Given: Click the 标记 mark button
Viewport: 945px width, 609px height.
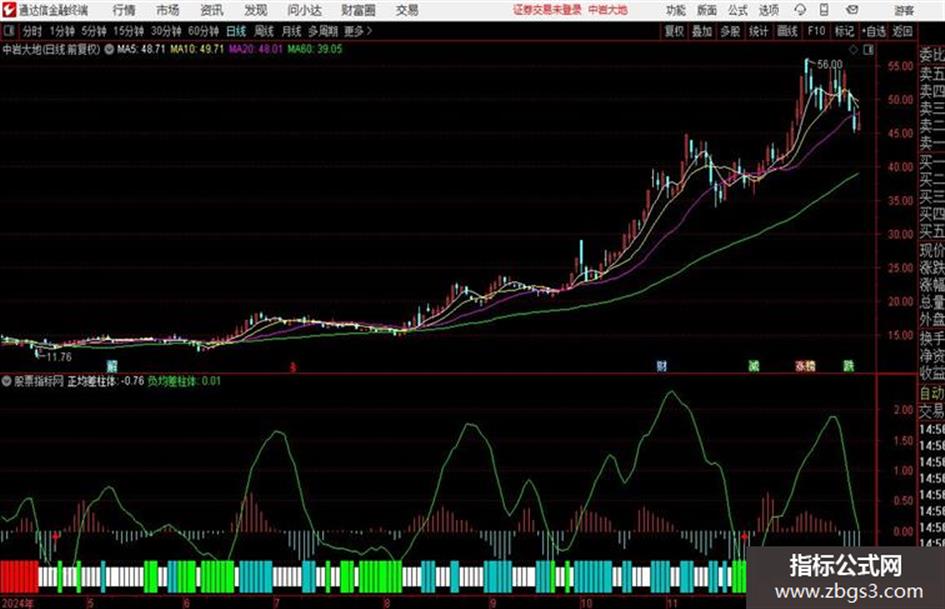Looking at the screenshot, I should click(x=844, y=31).
